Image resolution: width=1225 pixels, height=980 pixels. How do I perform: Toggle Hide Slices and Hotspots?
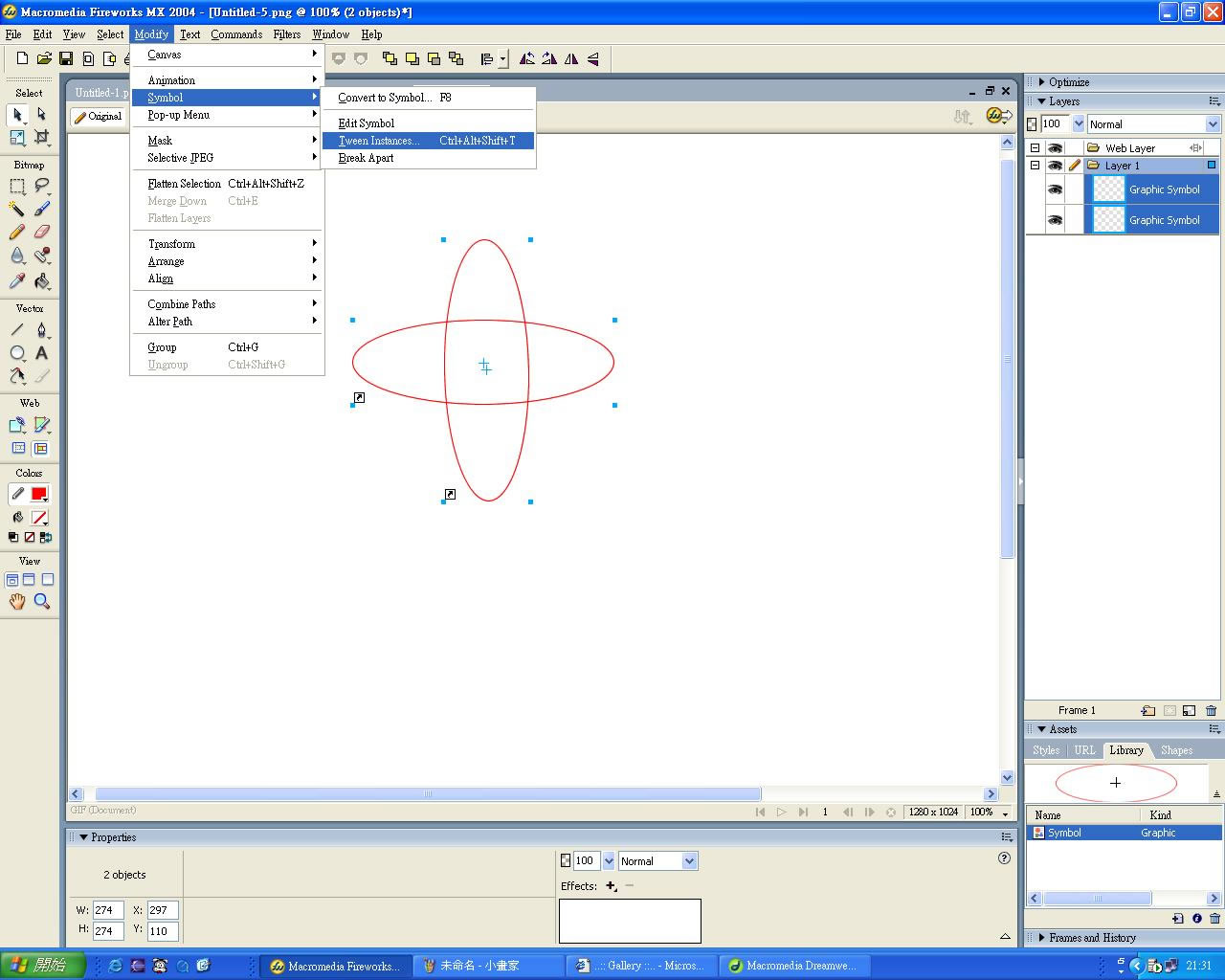[18, 448]
